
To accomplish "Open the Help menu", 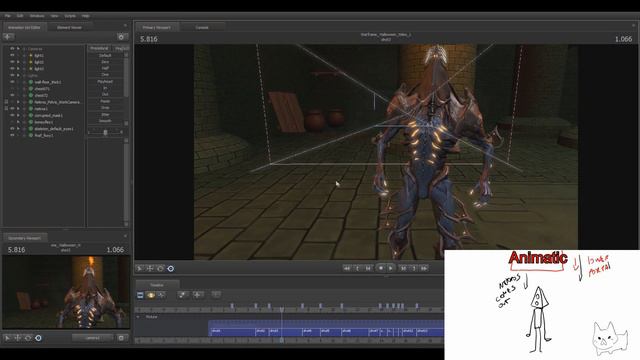I will pyautogui.click(x=85, y=16).
